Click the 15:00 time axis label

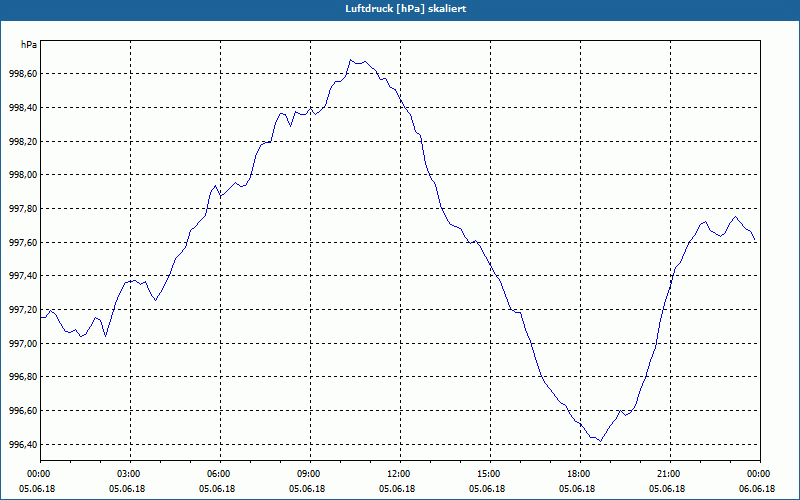[490, 474]
